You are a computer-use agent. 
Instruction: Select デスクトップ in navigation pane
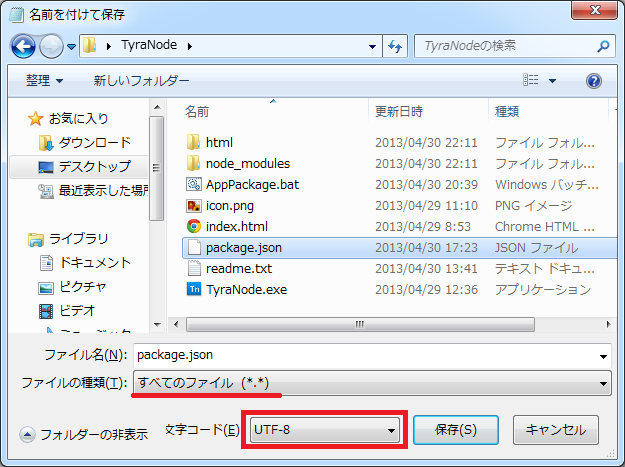pyautogui.click(x=92, y=166)
